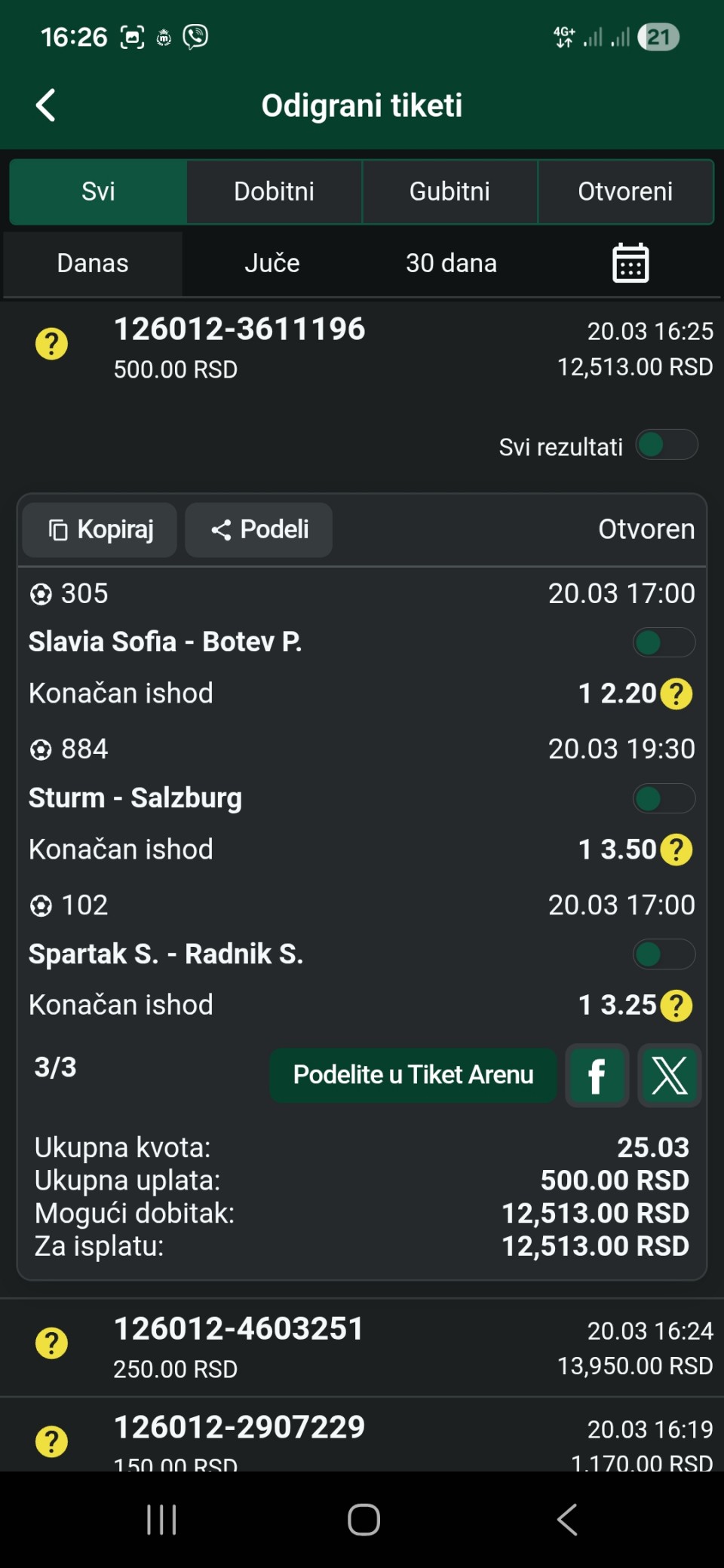Tap the status icon of ticket 126012-3611196

(51, 345)
